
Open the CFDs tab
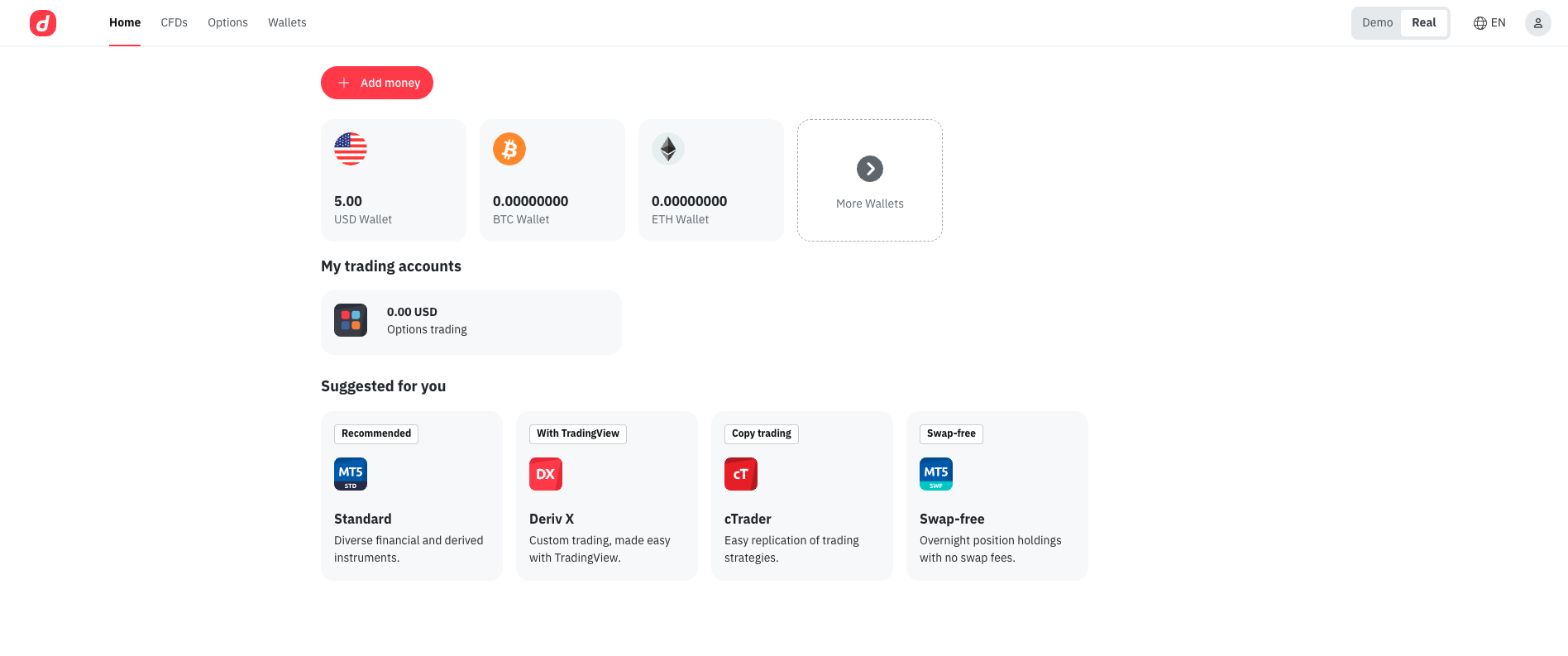point(174,23)
